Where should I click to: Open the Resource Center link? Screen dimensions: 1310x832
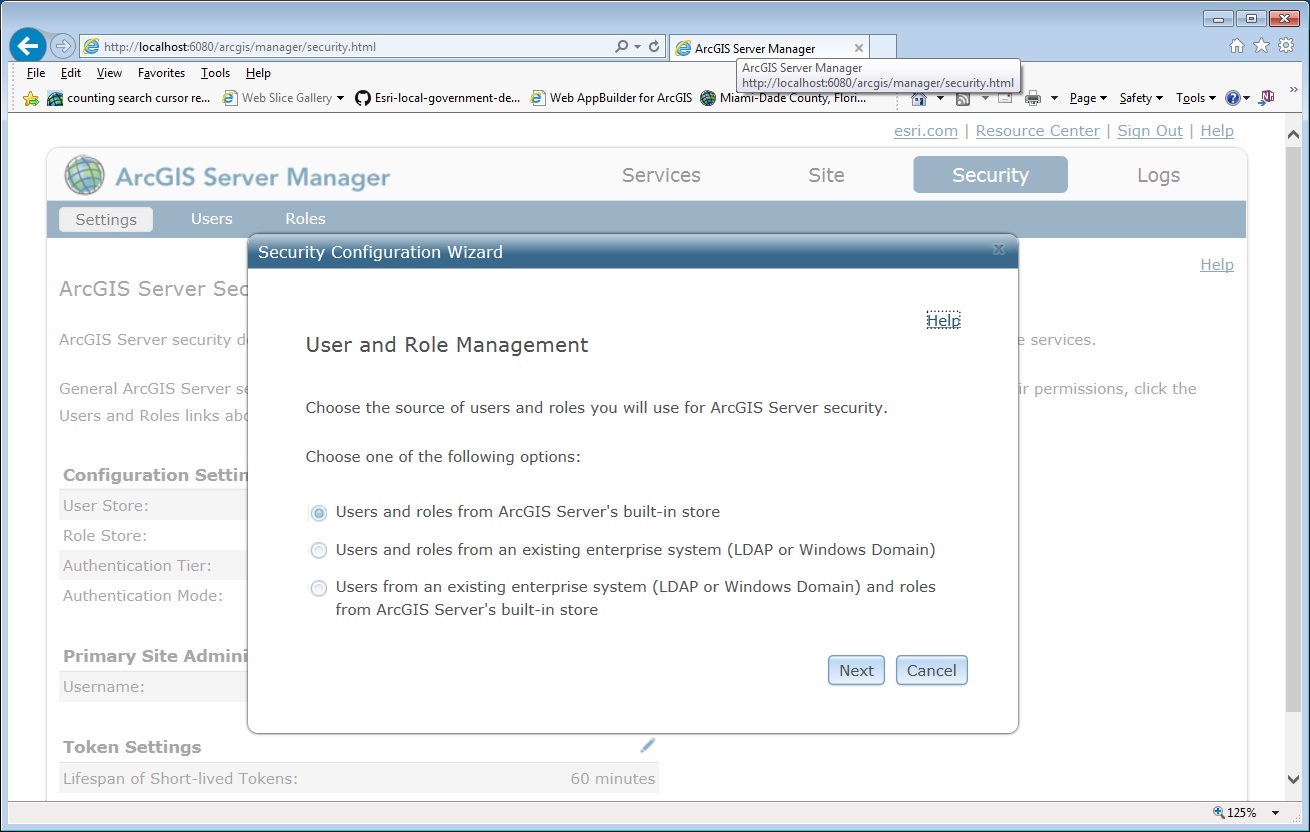point(1038,131)
